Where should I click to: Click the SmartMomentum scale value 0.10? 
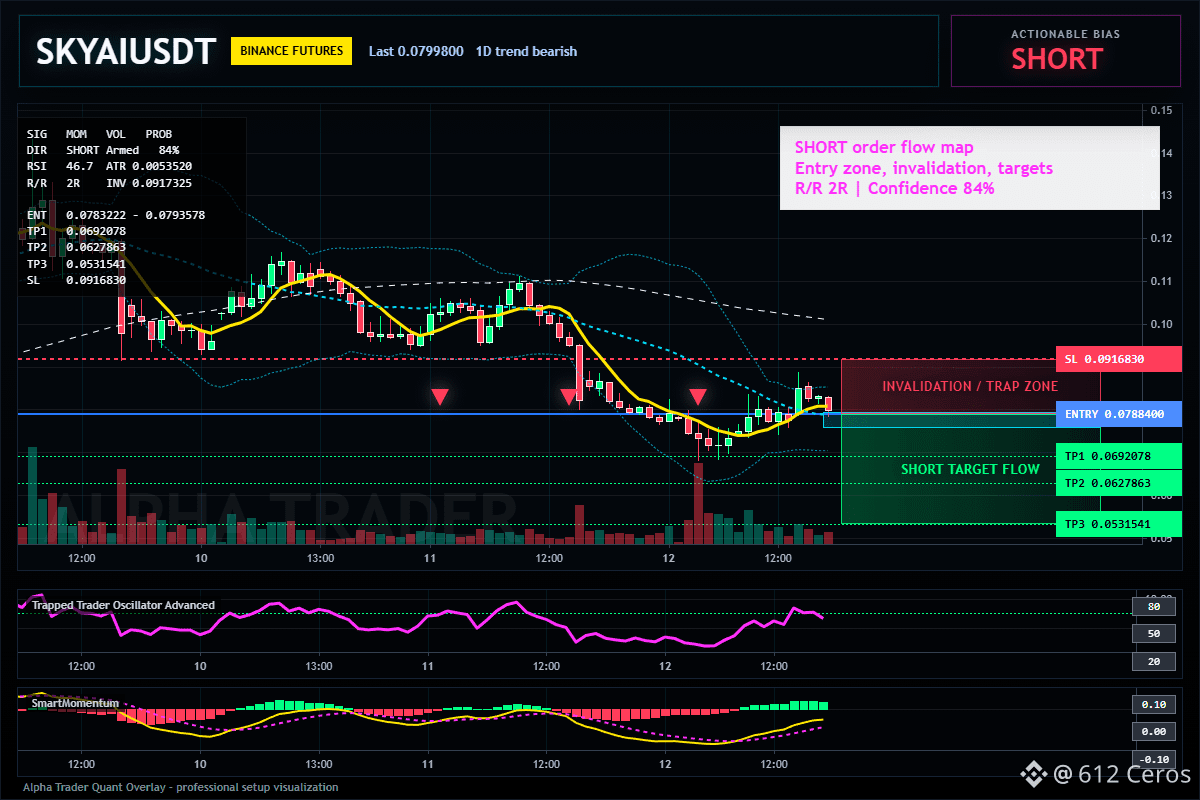[1152, 704]
